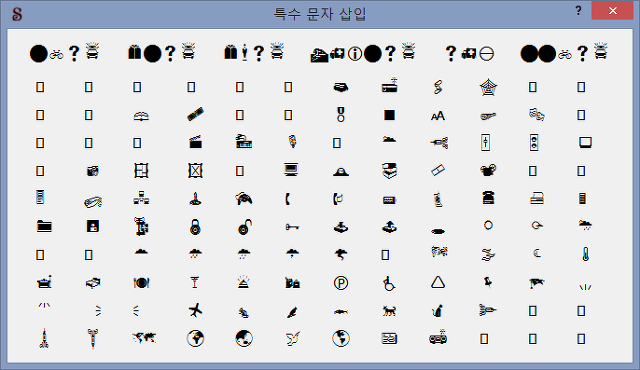This screenshot has width=640, height=370.
Task: Select the camera symbol
Action: (93, 171)
